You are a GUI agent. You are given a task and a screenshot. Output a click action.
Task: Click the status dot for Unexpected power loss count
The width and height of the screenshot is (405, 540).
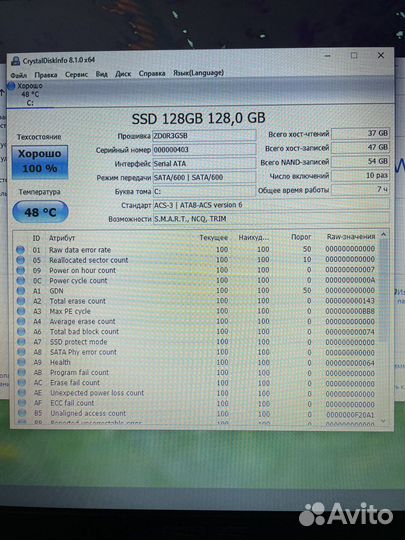pyautogui.click(x=22, y=393)
